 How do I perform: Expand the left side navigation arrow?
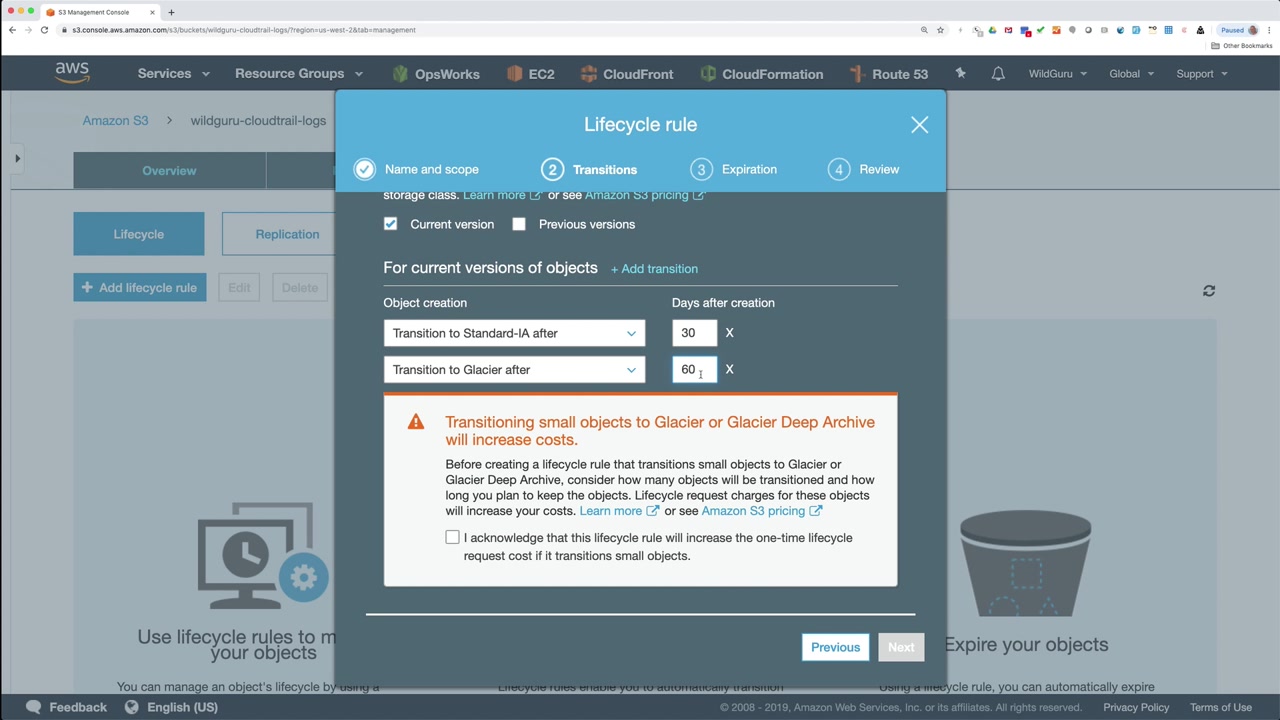pos(17,158)
